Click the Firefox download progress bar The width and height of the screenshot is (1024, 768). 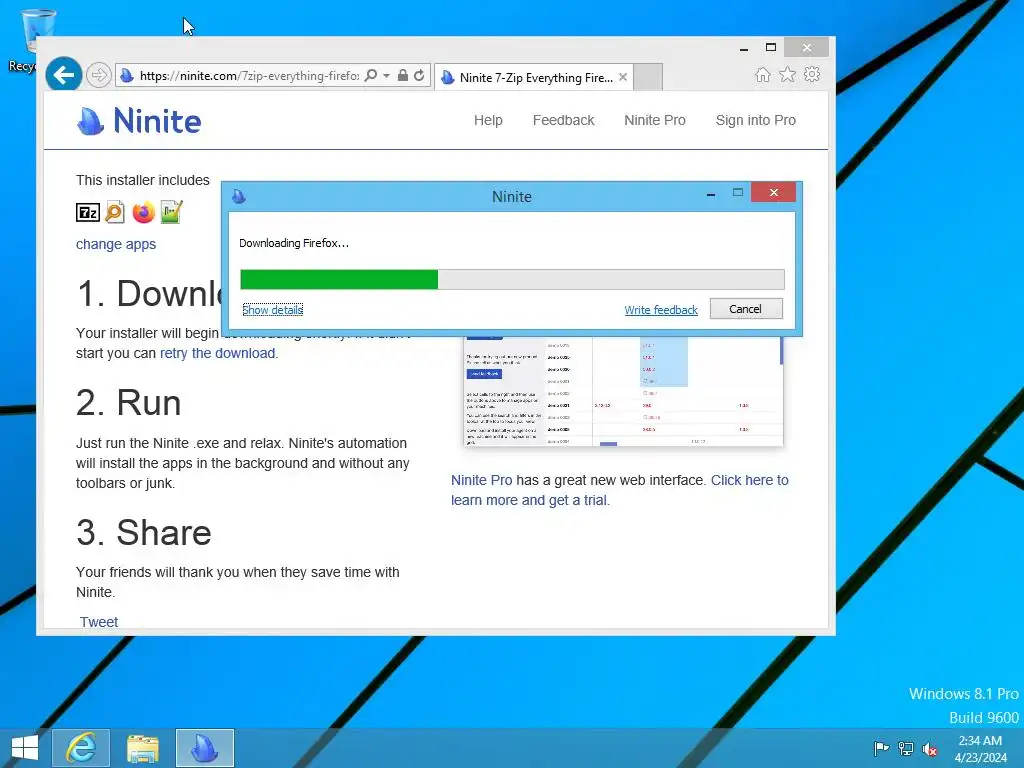coord(512,280)
